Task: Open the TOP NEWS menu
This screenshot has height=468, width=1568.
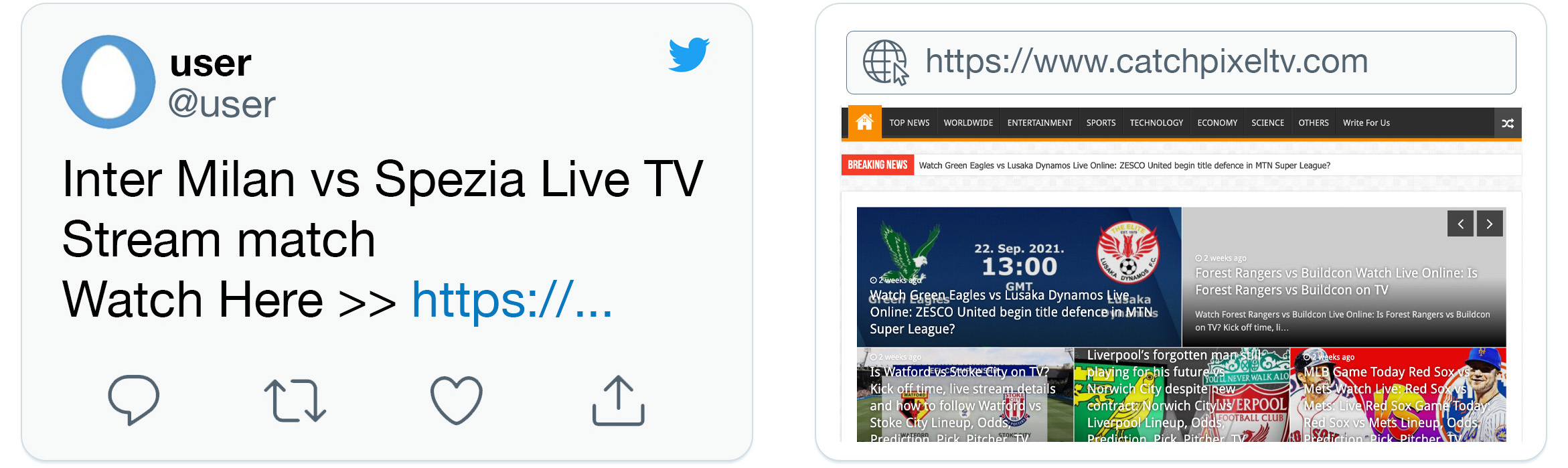Action: pos(909,123)
